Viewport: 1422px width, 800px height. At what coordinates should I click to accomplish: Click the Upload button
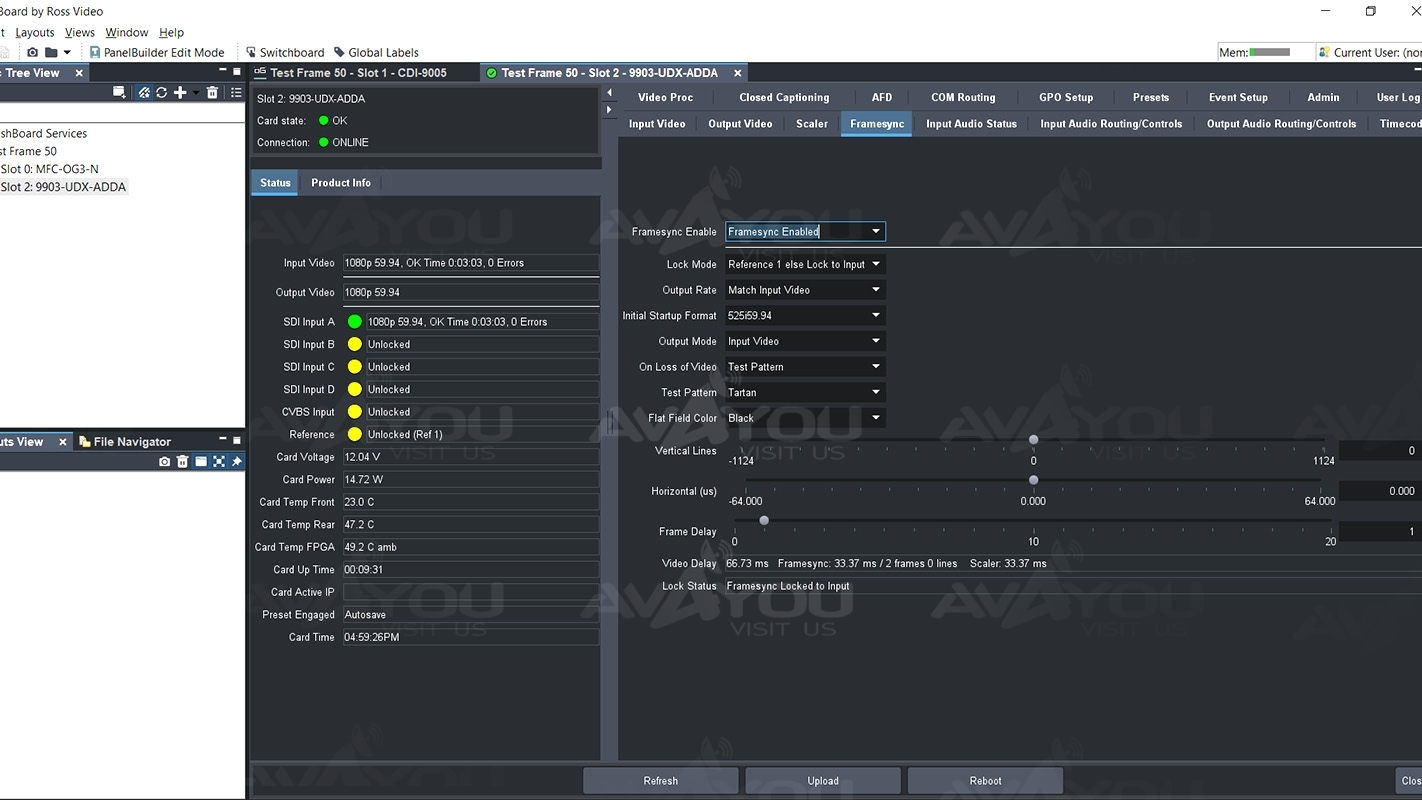[823, 781]
